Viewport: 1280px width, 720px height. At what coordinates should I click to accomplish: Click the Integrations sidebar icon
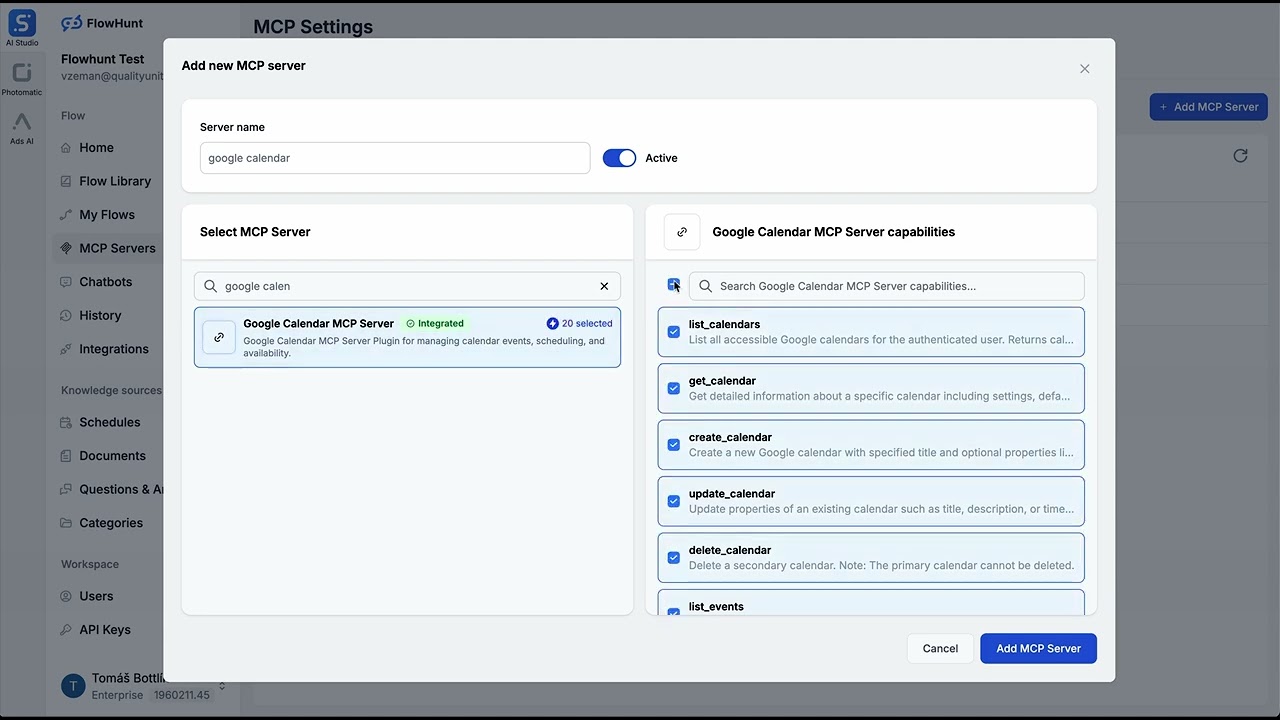point(66,349)
